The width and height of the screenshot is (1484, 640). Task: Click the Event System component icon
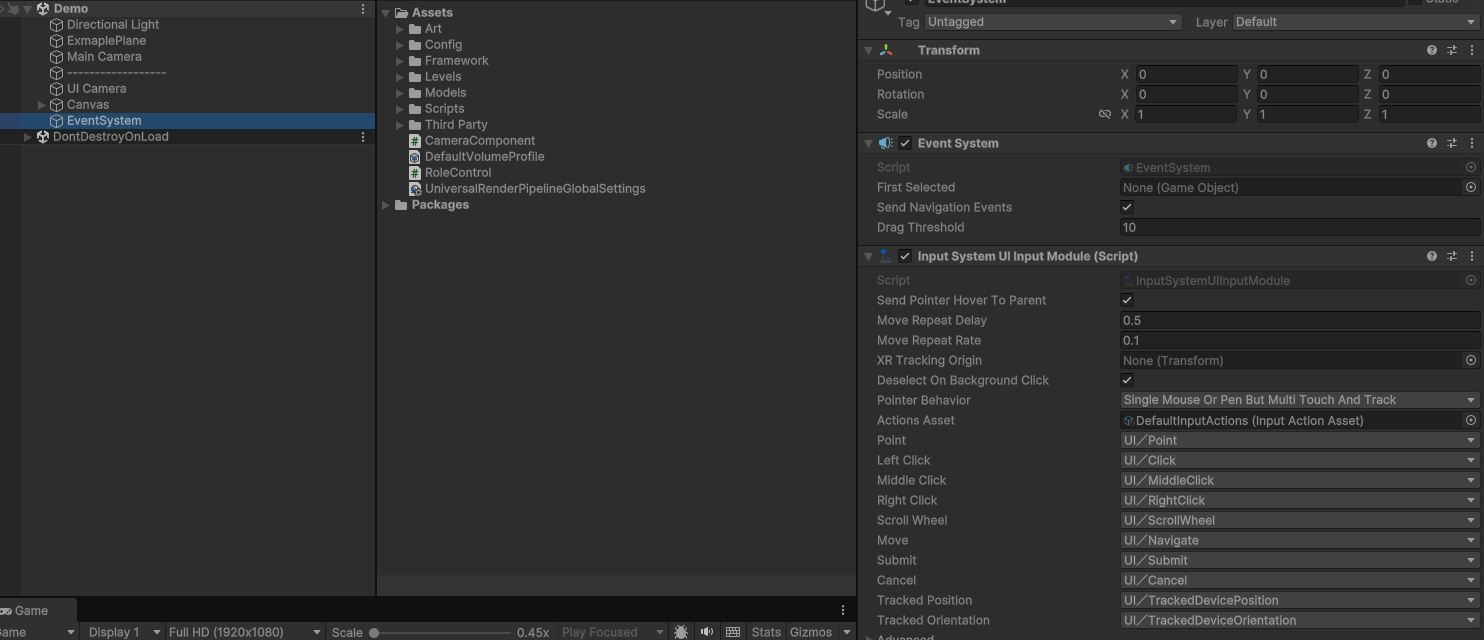point(886,143)
